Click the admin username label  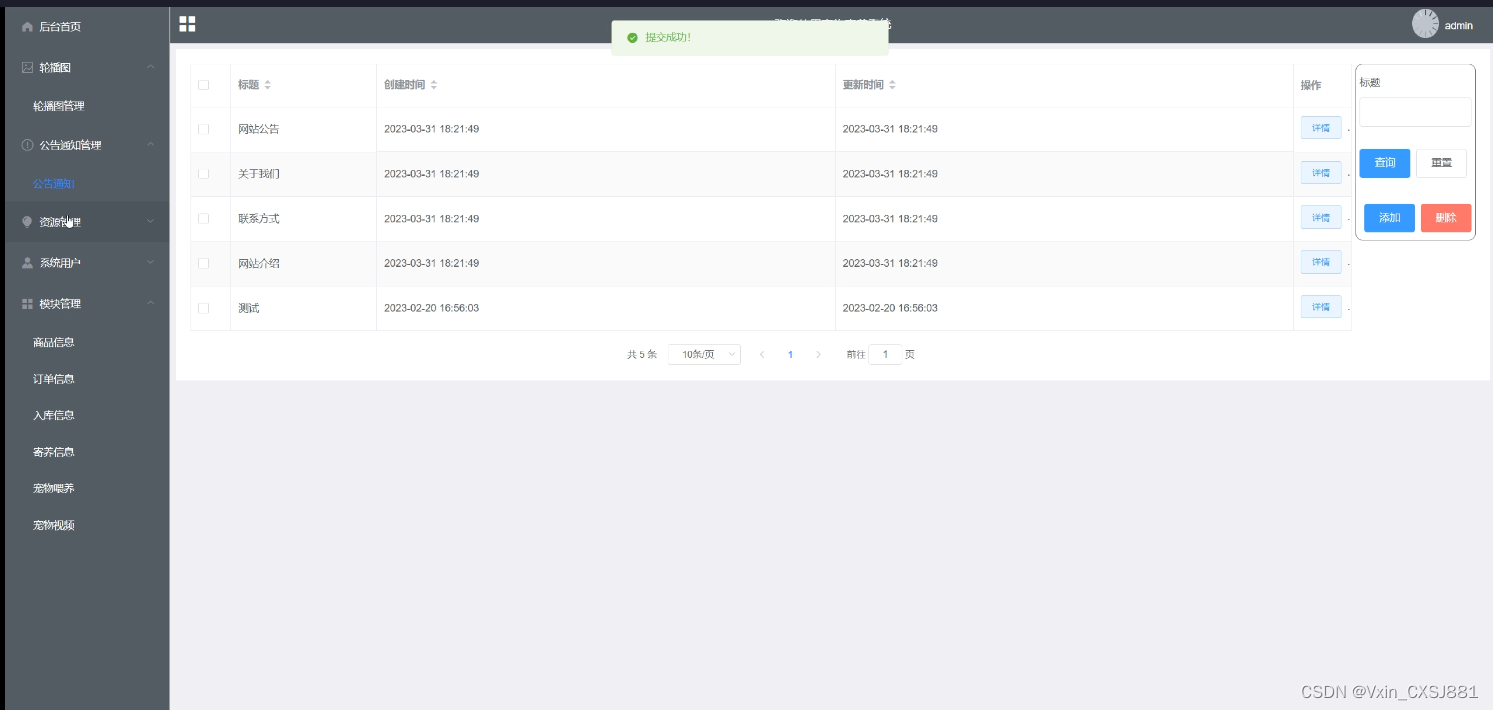(1459, 26)
